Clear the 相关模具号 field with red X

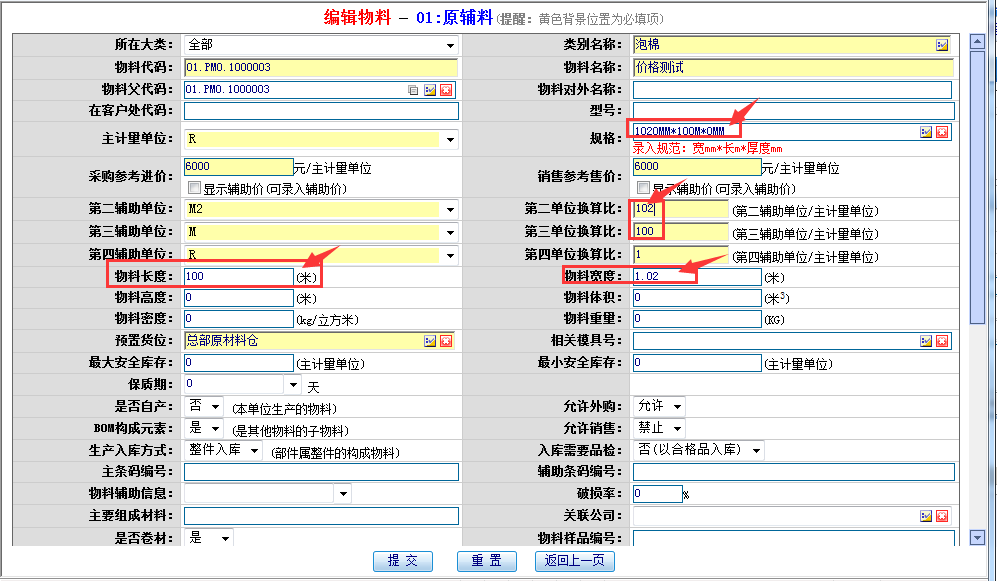pyautogui.click(x=942, y=341)
